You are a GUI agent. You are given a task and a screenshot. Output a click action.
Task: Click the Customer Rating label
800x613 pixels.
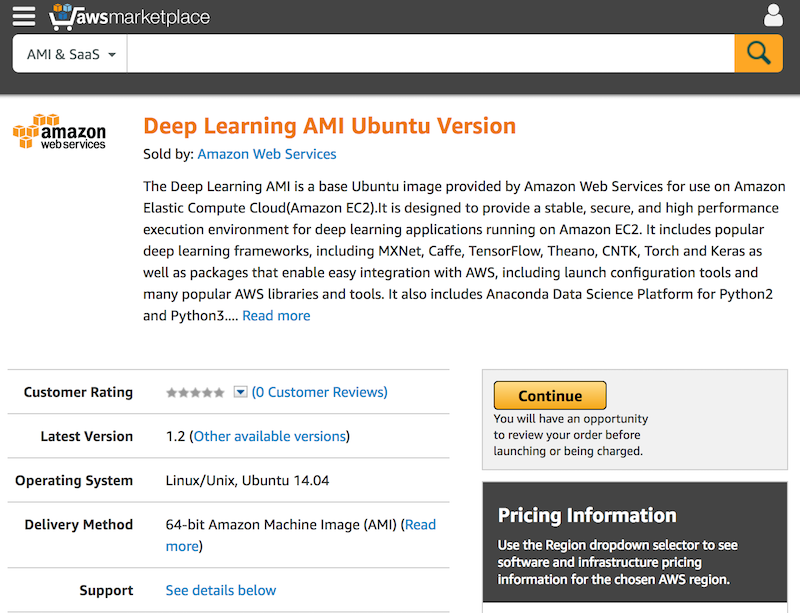(78, 392)
